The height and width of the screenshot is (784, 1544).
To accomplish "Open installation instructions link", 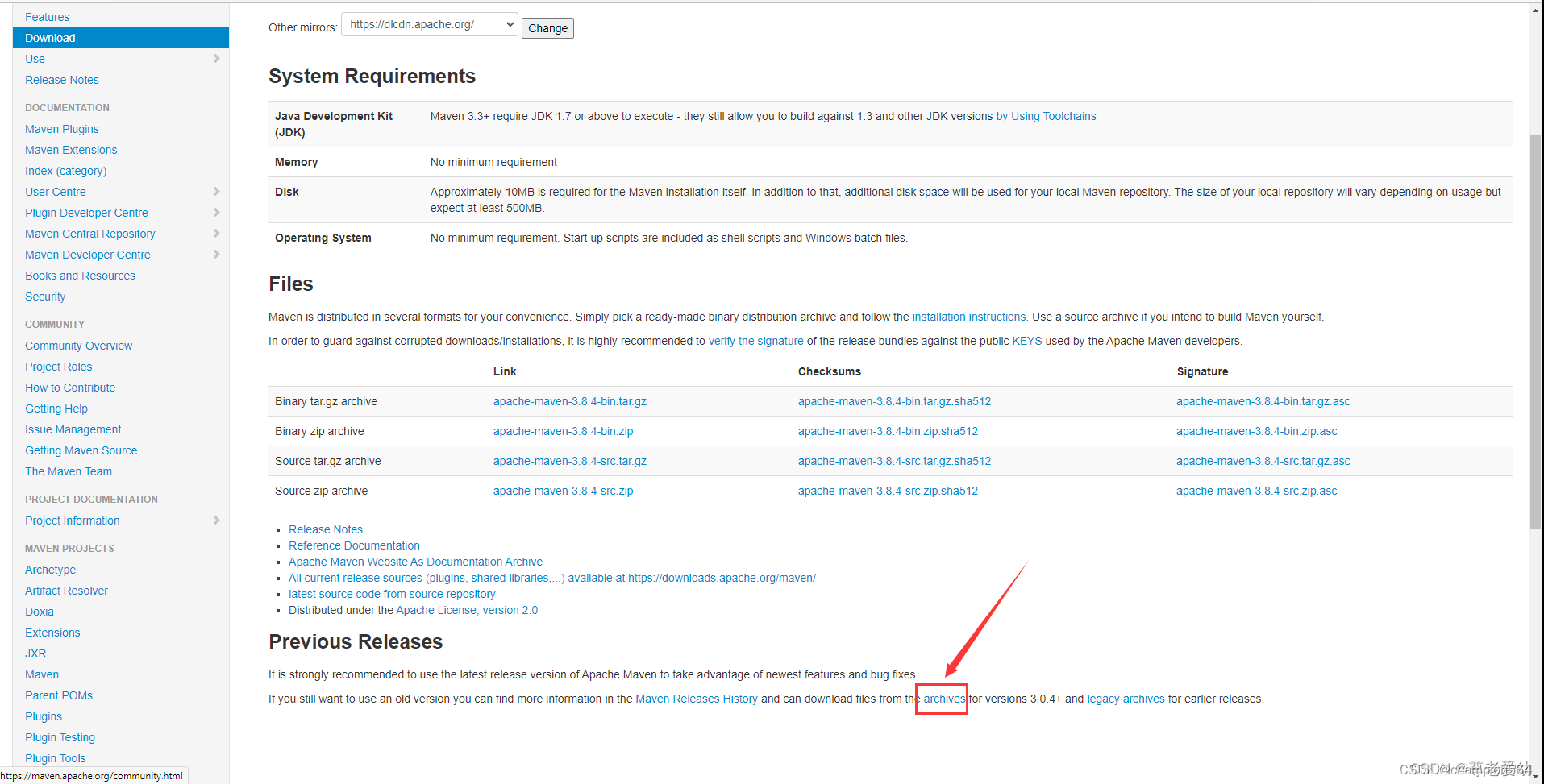I will coord(969,317).
